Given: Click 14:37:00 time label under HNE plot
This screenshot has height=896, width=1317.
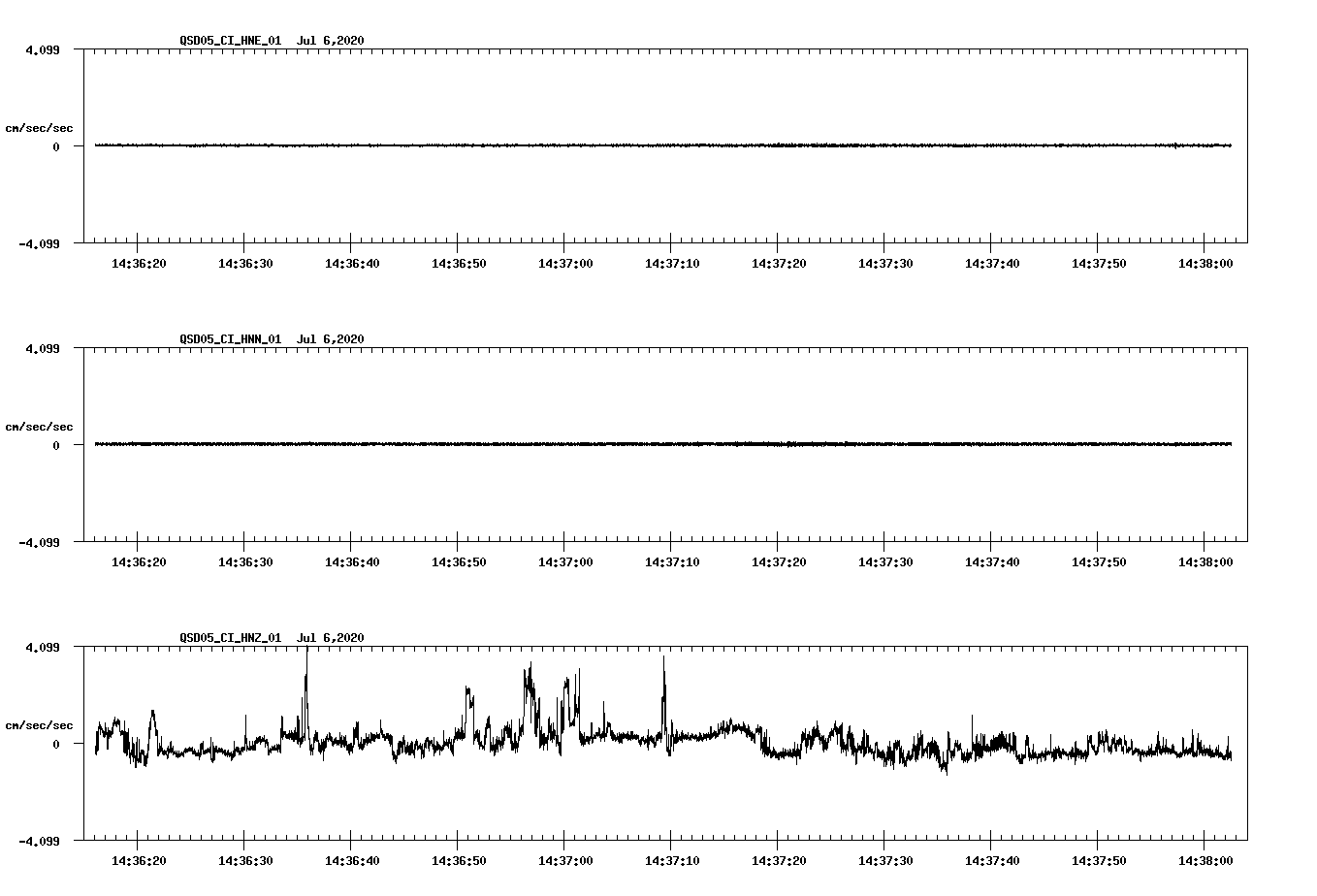Looking at the screenshot, I should coord(564,264).
